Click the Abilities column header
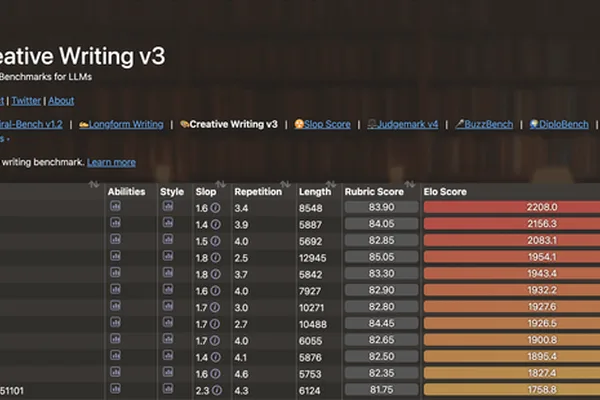Viewport: 600px width, 400px height. coord(126,192)
